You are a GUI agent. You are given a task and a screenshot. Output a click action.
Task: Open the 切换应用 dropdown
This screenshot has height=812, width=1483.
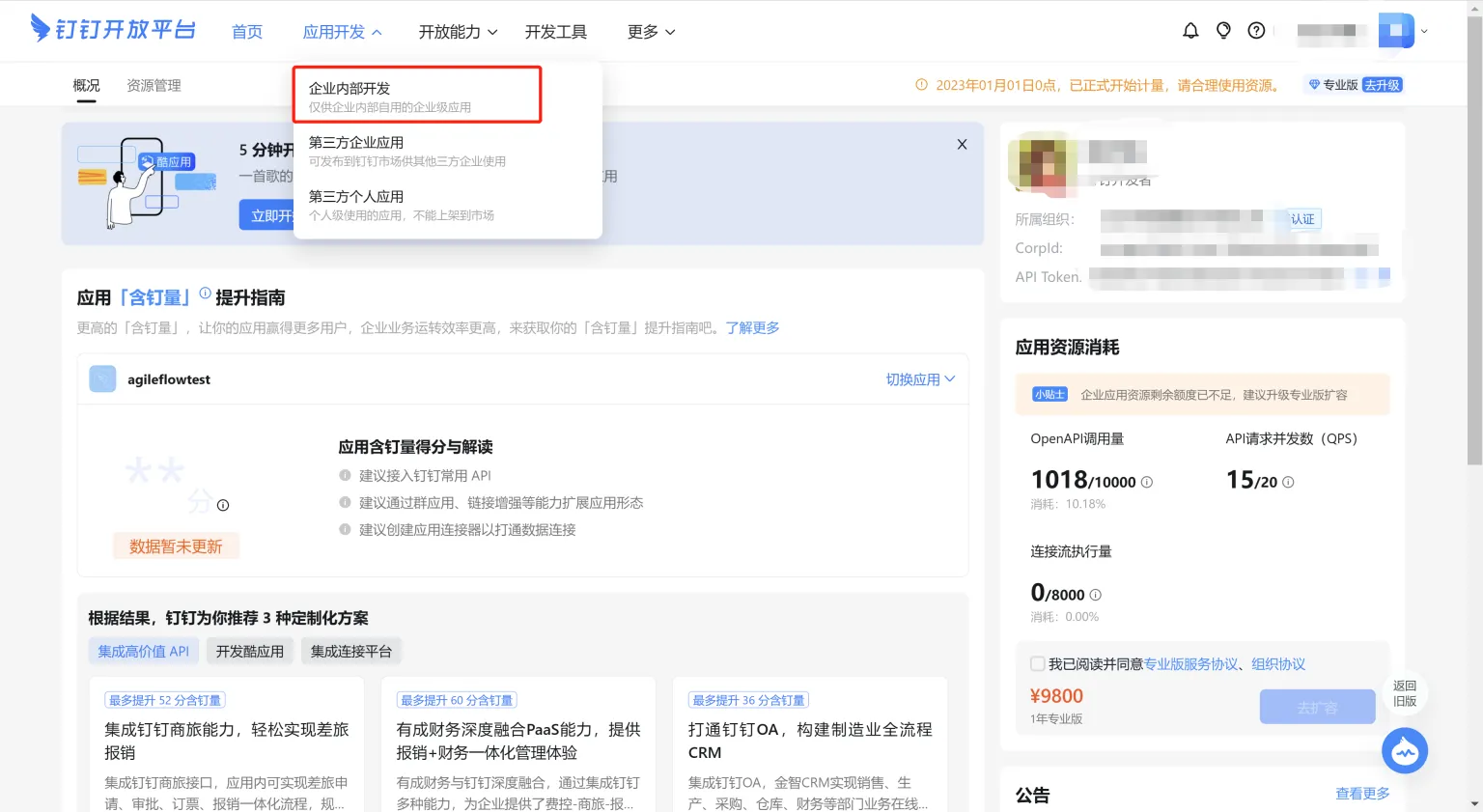tap(920, 379)
